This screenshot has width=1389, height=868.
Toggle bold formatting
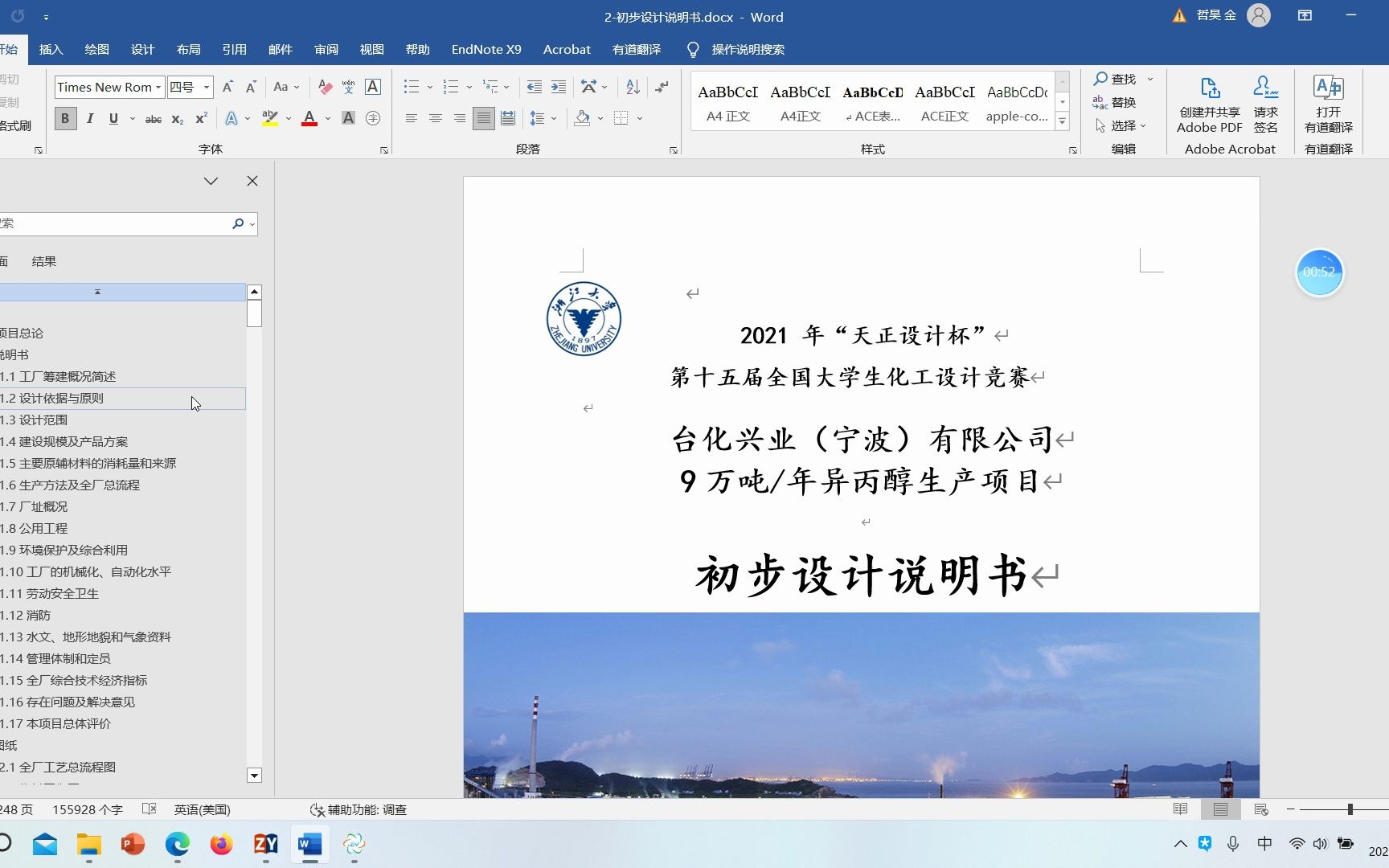tap(65, 118)
